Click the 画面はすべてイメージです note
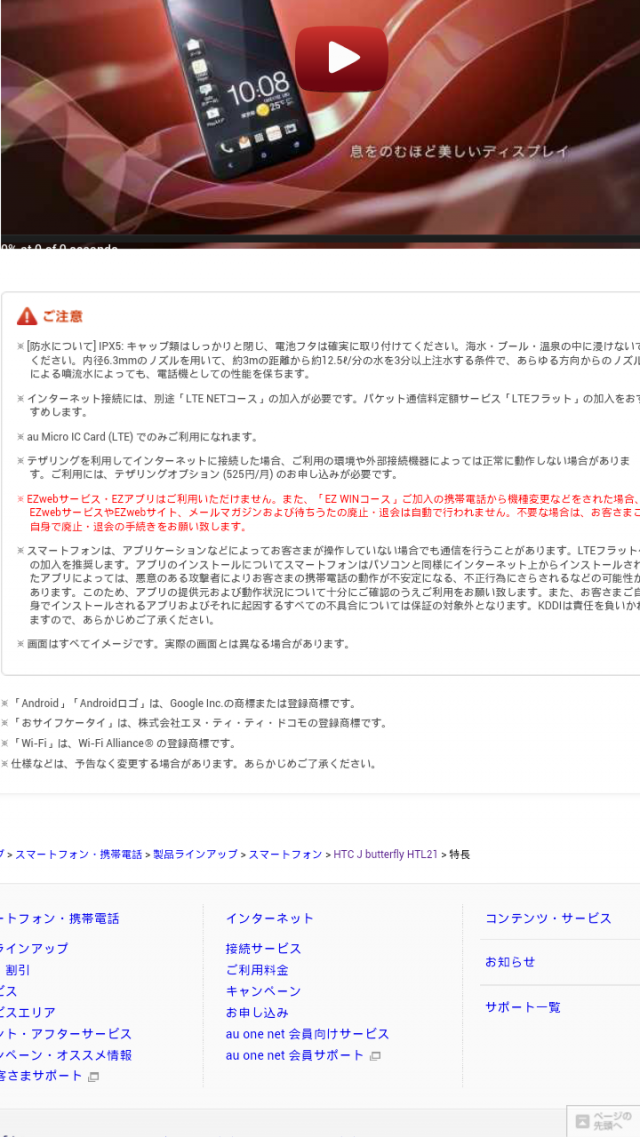The height and width of the screenshot is (1138, 640). [x=184, y=644]
